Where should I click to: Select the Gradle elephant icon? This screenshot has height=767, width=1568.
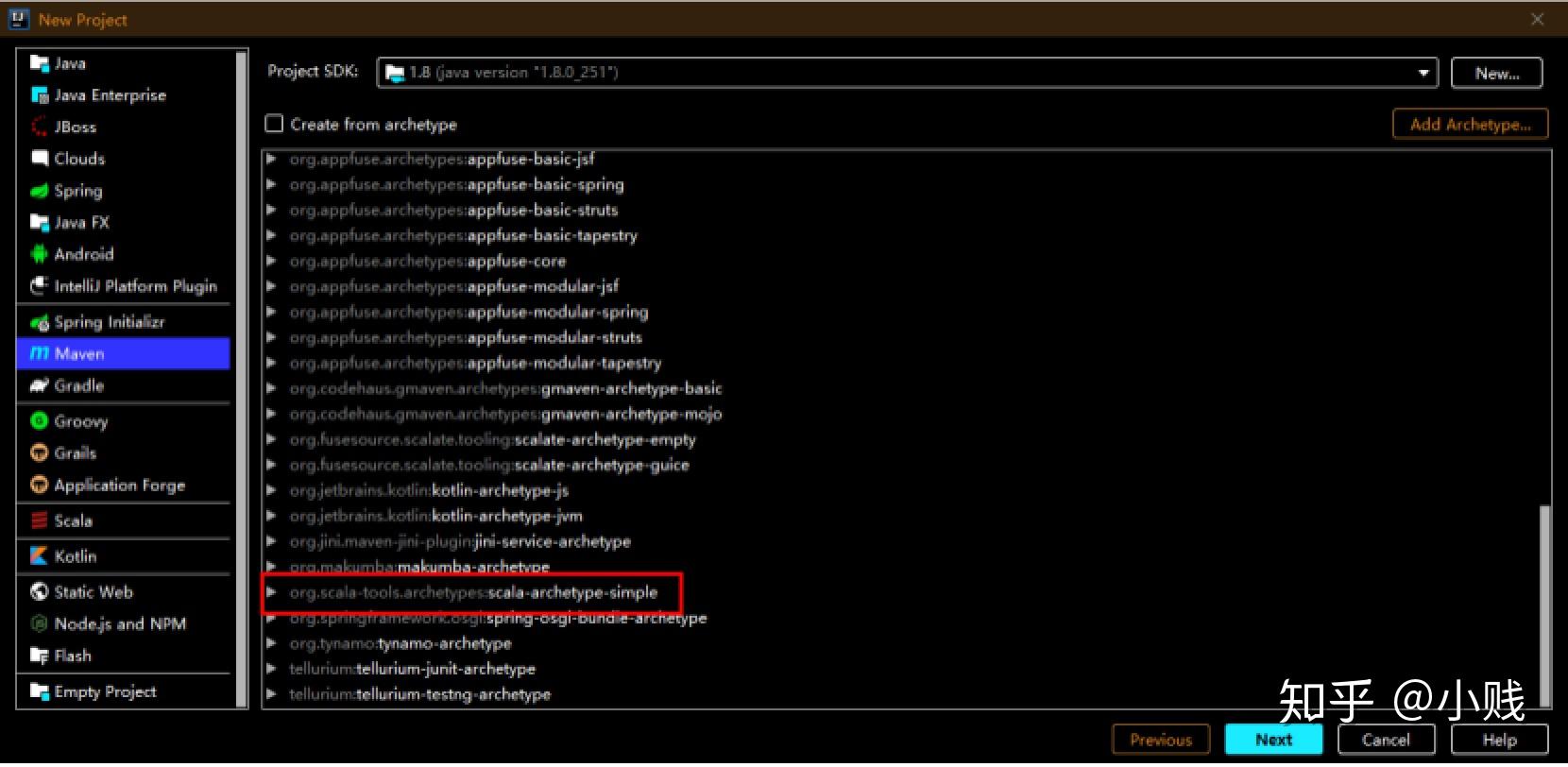point(39,385)
